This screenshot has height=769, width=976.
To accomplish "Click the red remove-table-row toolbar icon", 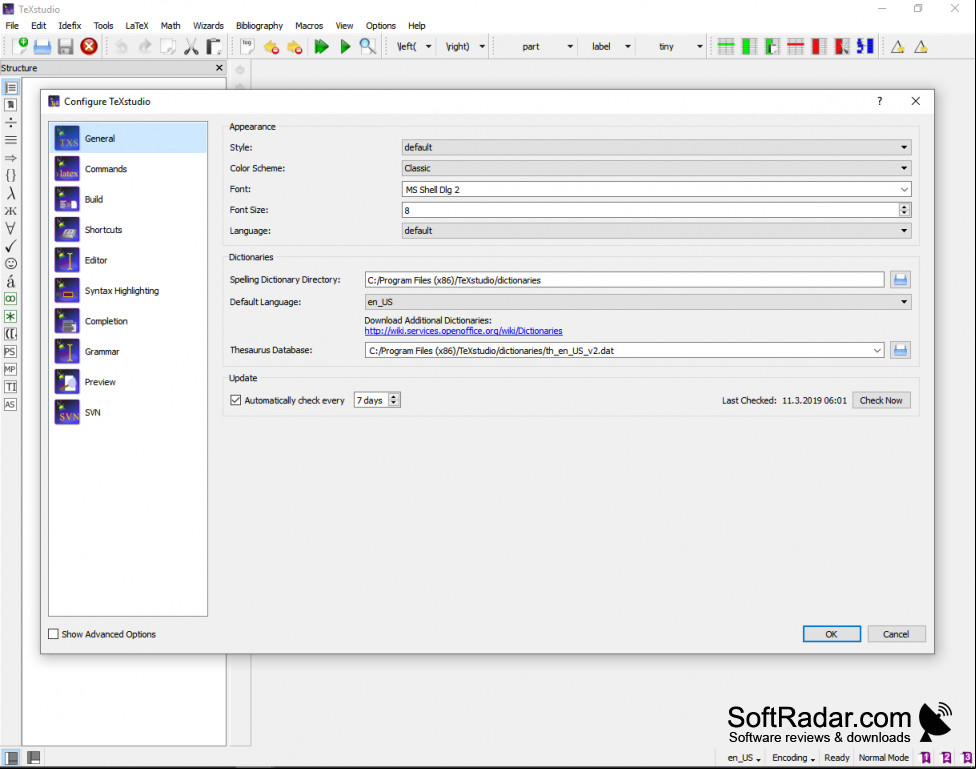I will tap(795, 46).
